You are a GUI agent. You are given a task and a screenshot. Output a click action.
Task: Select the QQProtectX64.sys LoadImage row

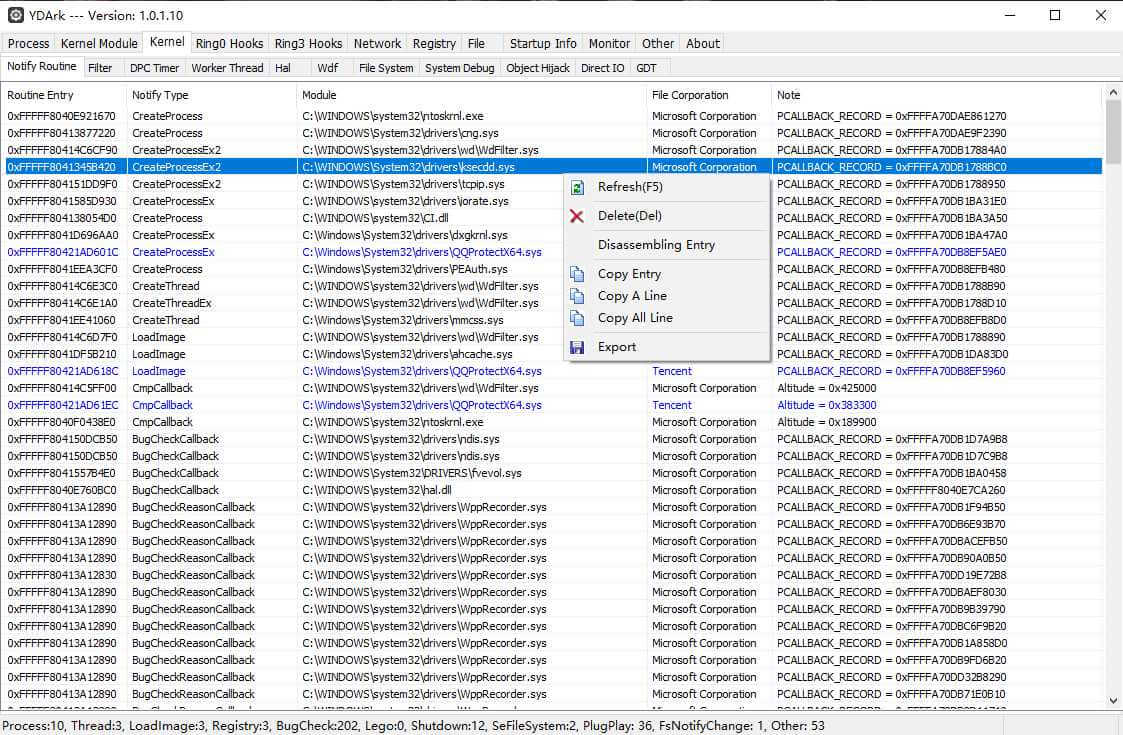point(553,371)
